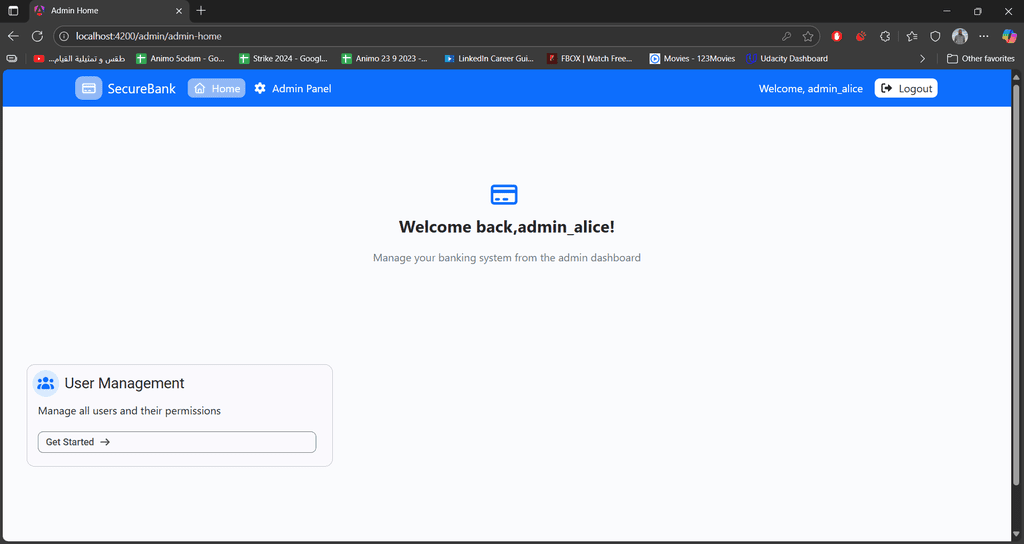Log out with the Logout button
The width and height of the screenshot is (1024, 544).
pos(906,88)
